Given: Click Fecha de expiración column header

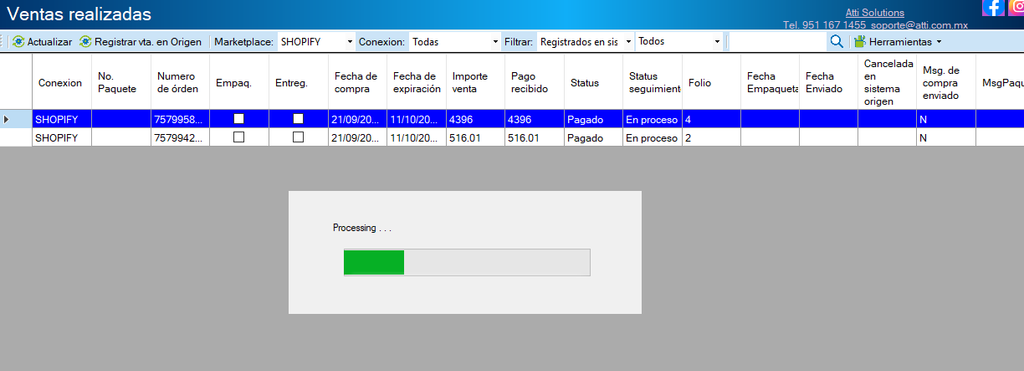Looking at the screenshot, I should [417, 83].
